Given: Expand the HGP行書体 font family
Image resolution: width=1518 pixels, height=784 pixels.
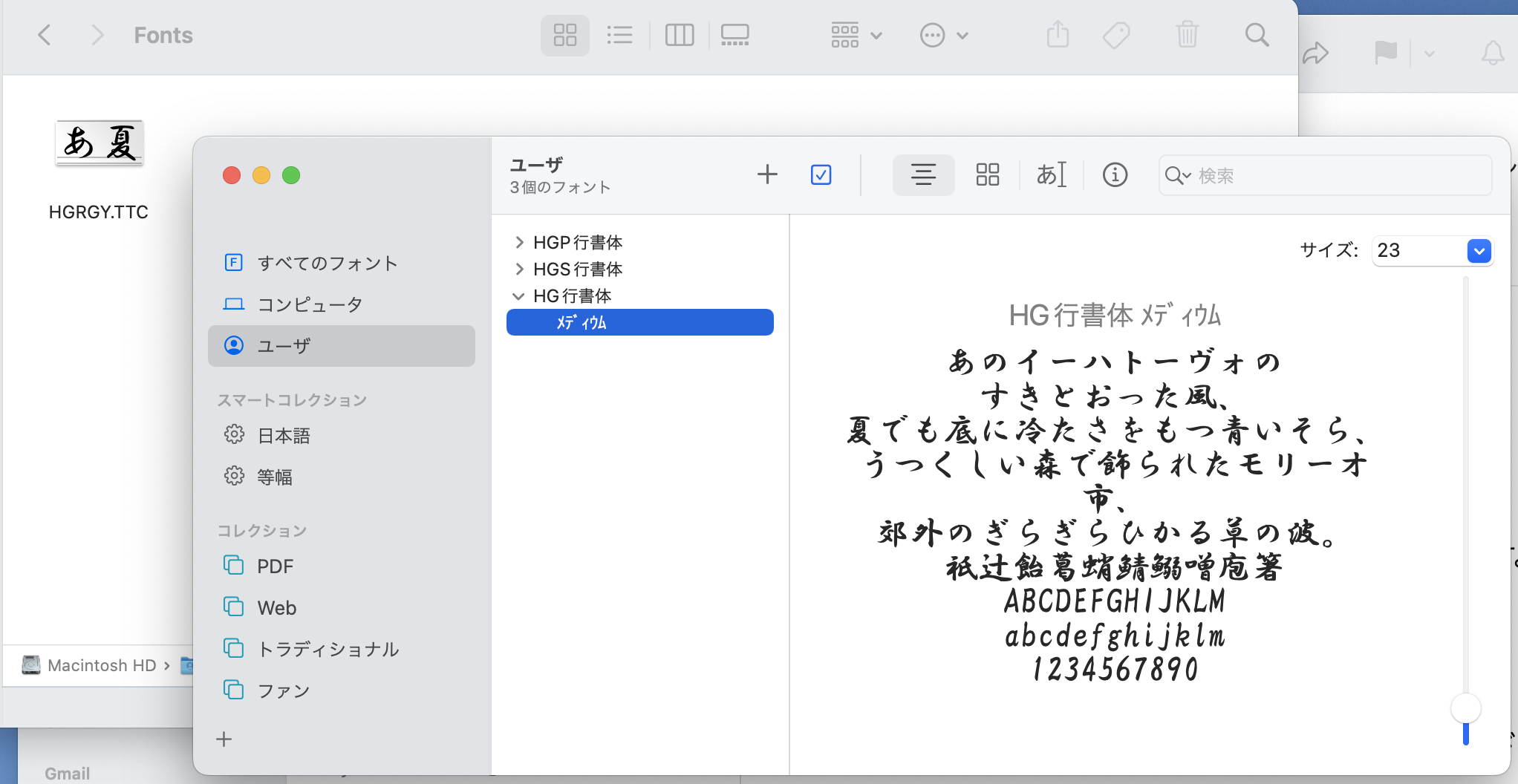Looking at the screenshot, I should 519,243.
